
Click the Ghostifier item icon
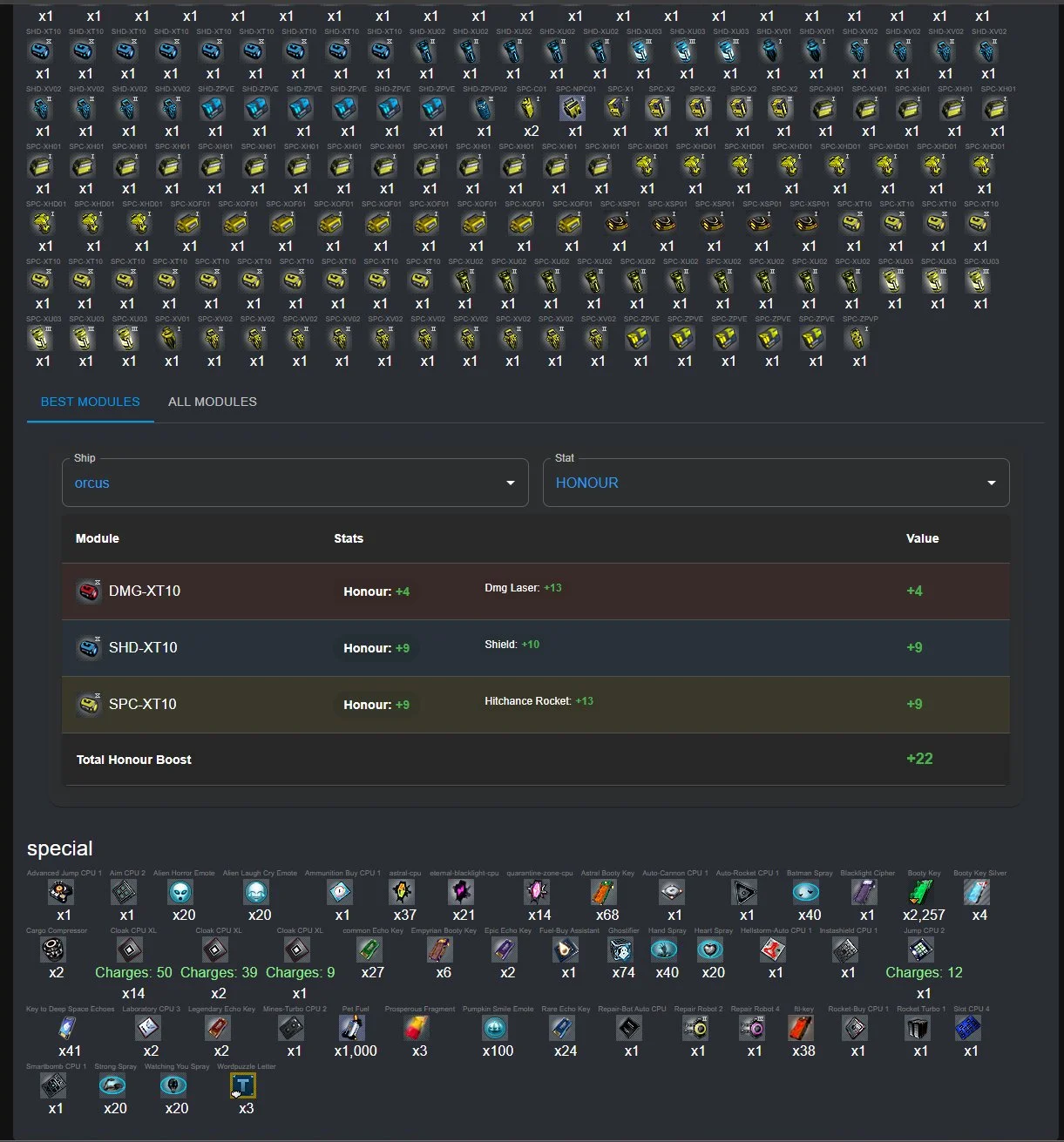[x=620, y=949]
